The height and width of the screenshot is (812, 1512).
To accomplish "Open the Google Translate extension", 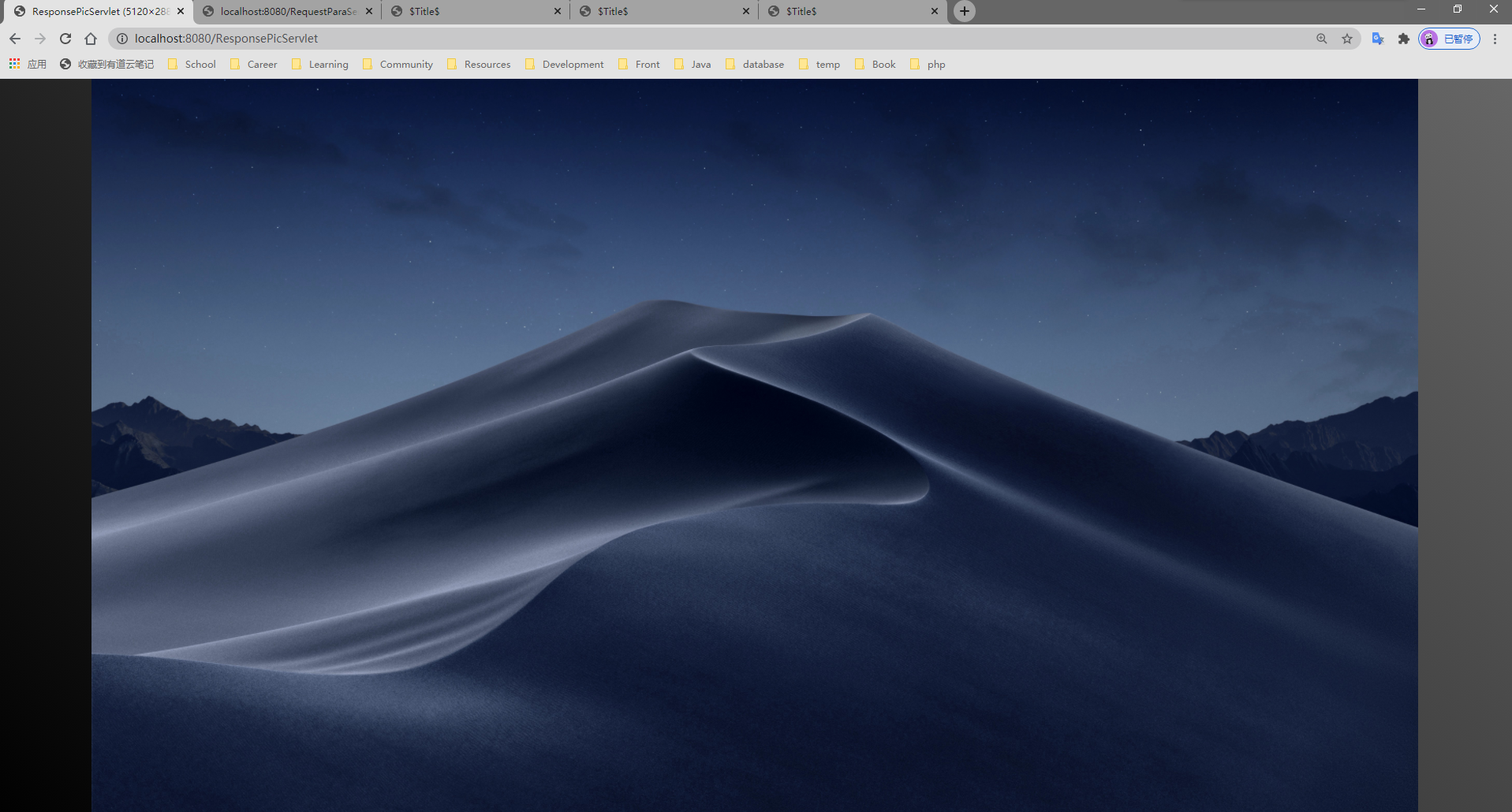I will [x=1378, y=39].
